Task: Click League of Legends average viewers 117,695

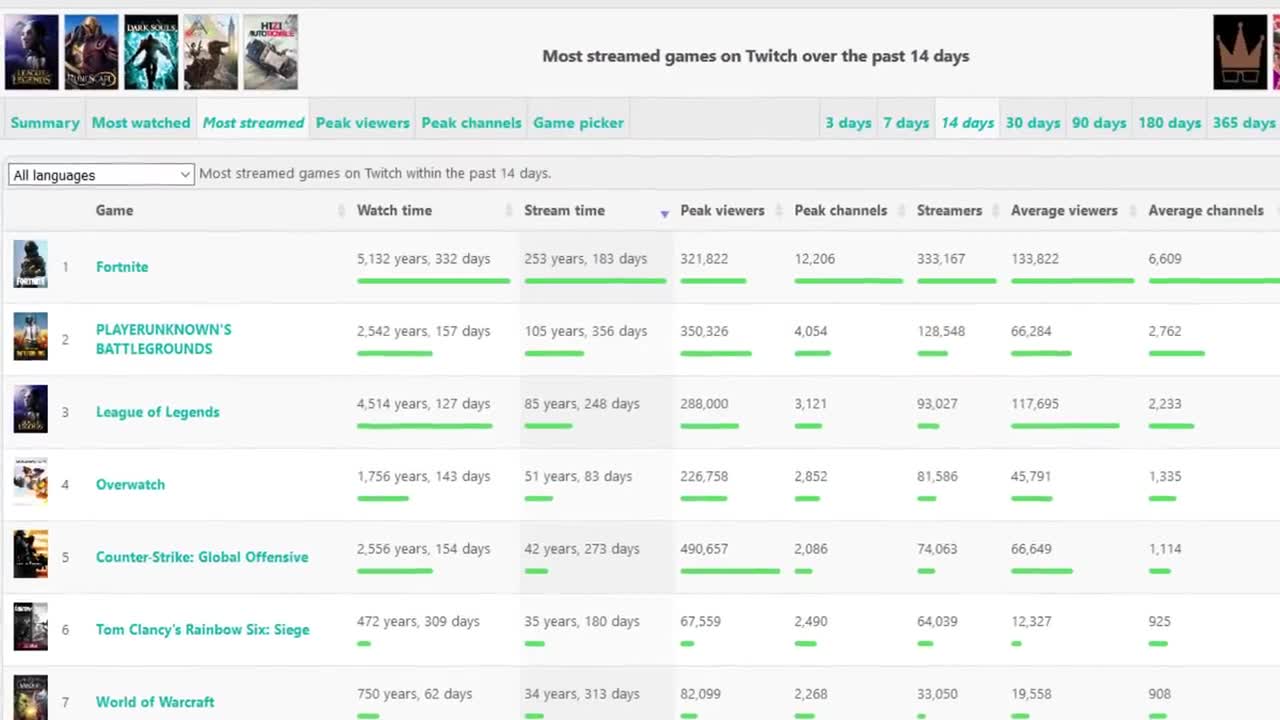Action: pyautogui.click(x=1035, y=404)
